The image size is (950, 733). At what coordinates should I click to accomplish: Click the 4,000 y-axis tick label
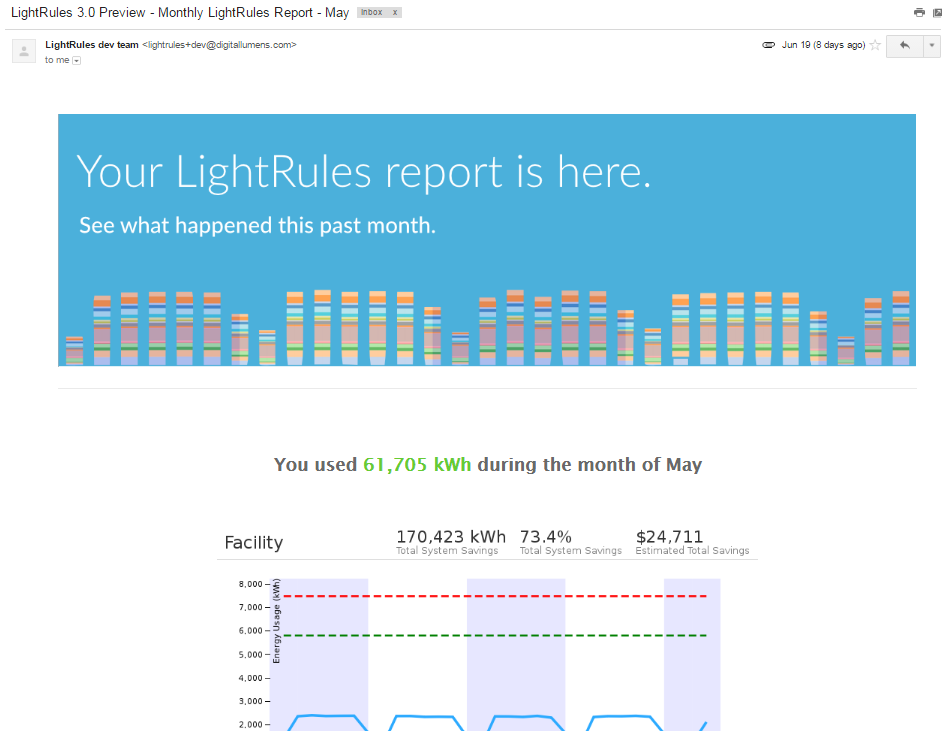(250, 678)
